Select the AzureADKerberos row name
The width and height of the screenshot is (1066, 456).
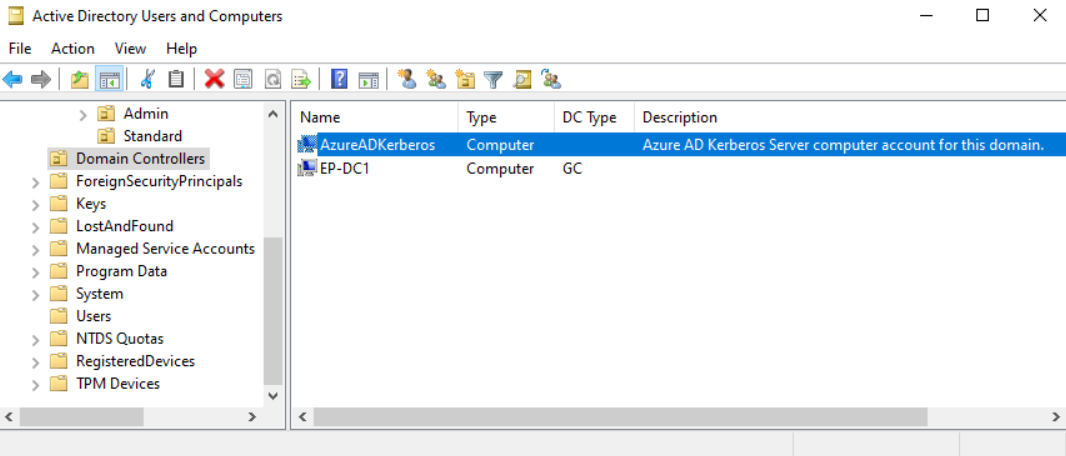377,145
